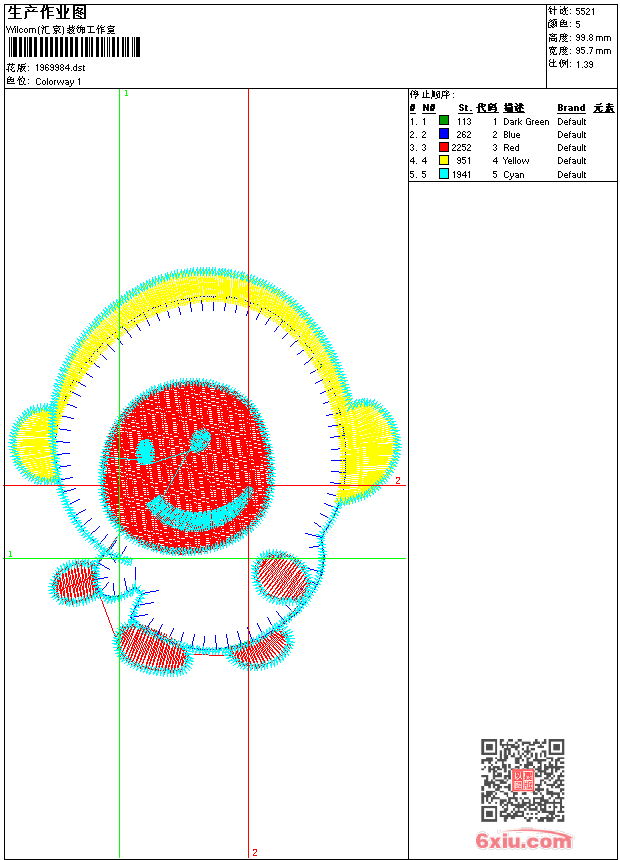Viewport: 620px width, 860px height.
Task: Click stitch count 951 in Yellow row
Action: pos(464,161)
